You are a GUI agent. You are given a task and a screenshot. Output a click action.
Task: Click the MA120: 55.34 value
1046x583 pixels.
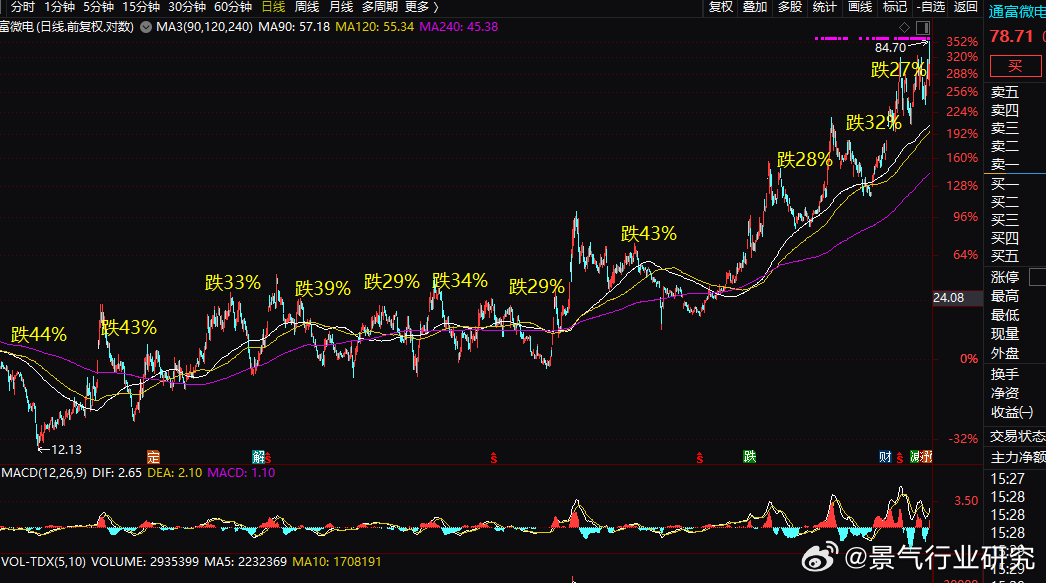tap(374, 27)
